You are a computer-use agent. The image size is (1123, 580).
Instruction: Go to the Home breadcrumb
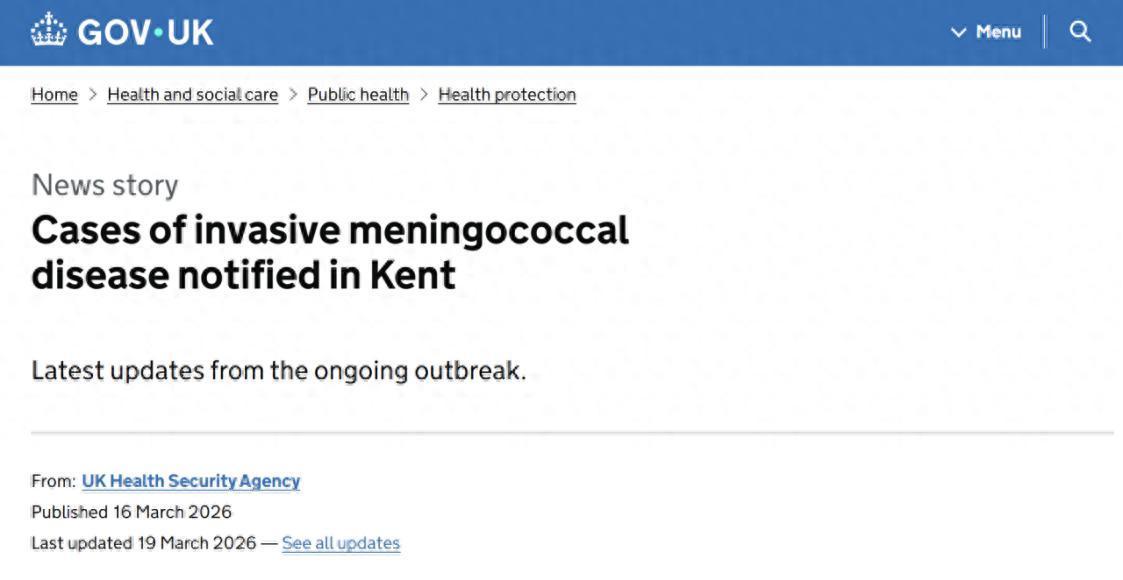point(54,95)
